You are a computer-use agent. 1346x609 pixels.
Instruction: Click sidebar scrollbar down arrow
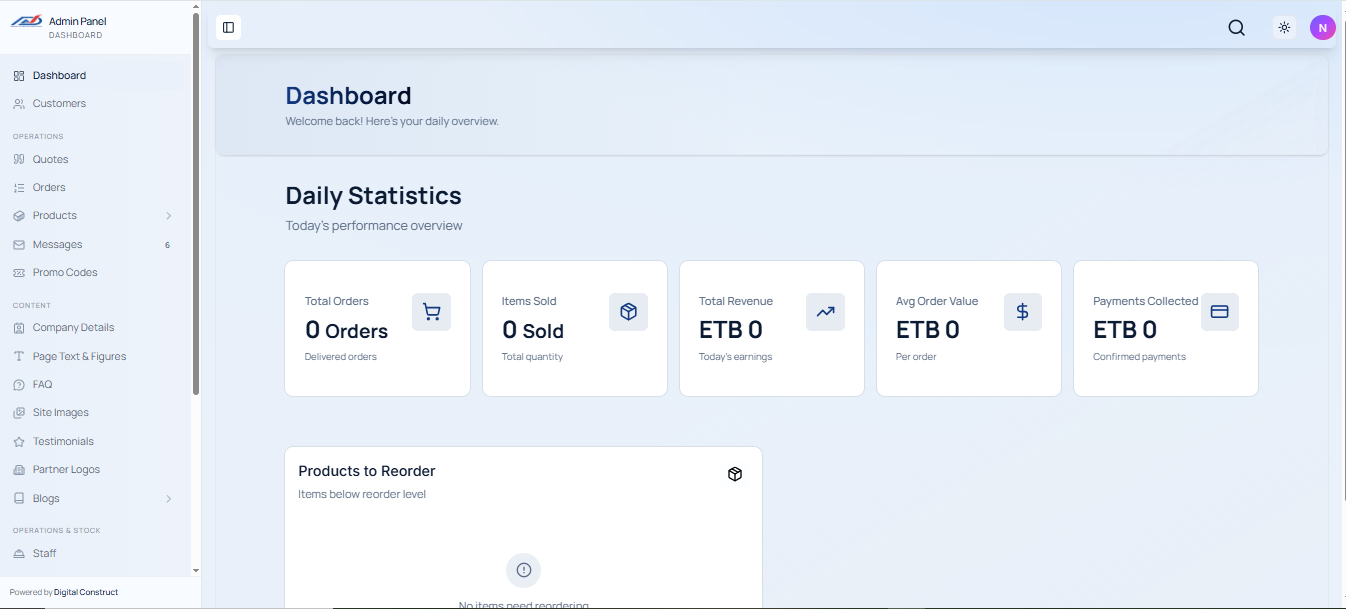point(196,571)
